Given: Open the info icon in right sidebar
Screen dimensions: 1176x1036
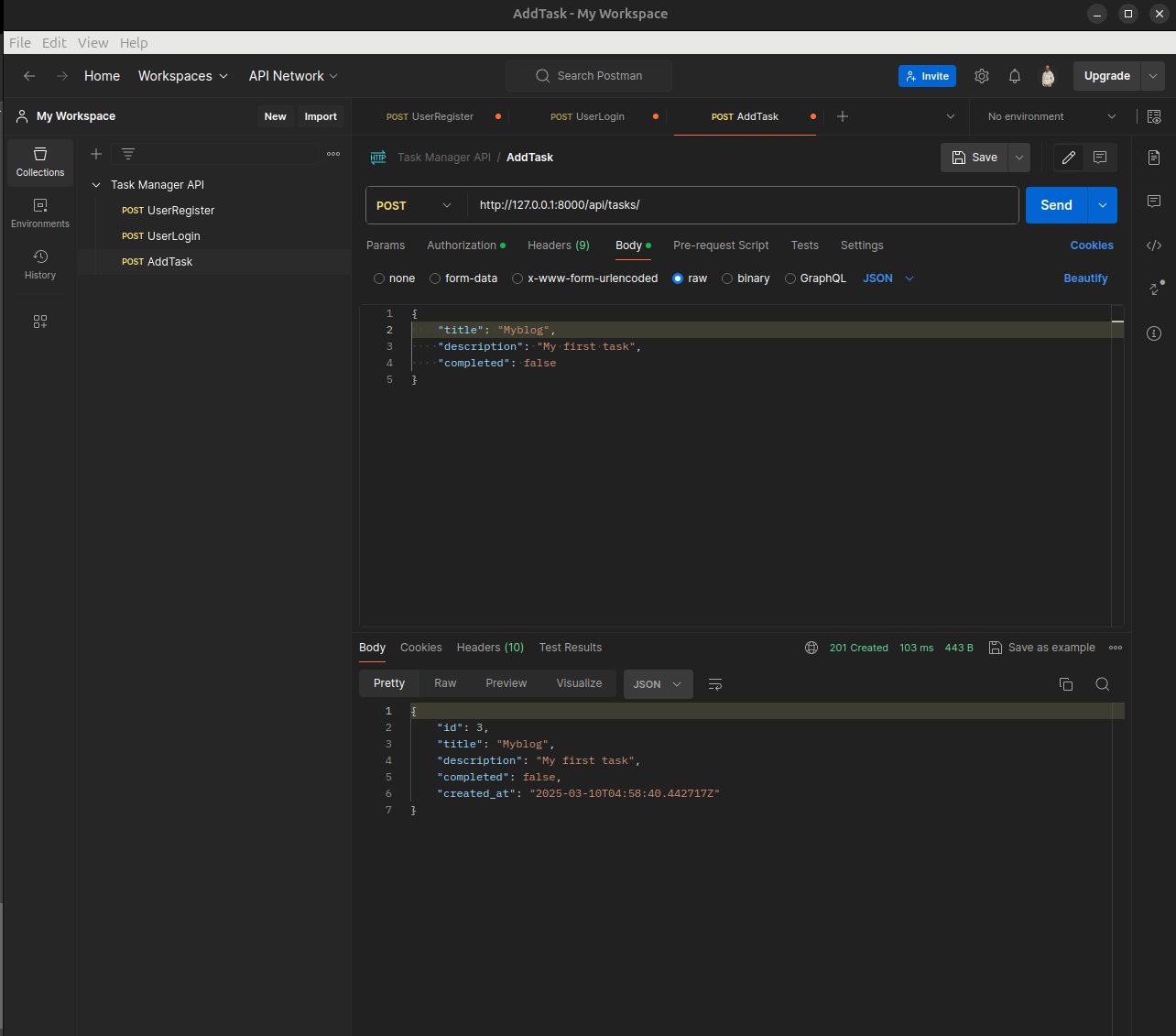Looking at the screenshot, I should (1154, 333).
